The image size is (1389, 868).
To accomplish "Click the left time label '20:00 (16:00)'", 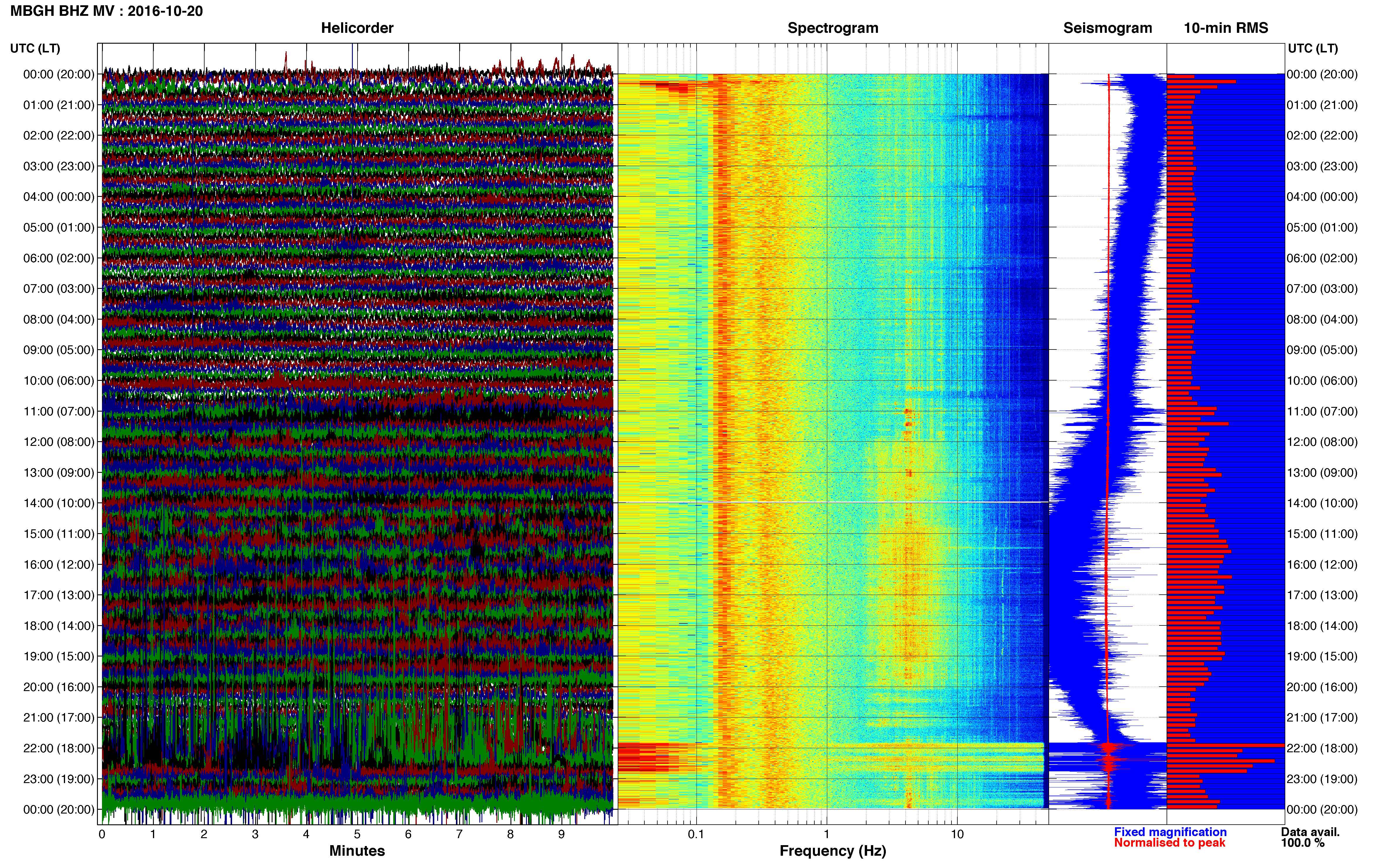I will pos(59,687).
